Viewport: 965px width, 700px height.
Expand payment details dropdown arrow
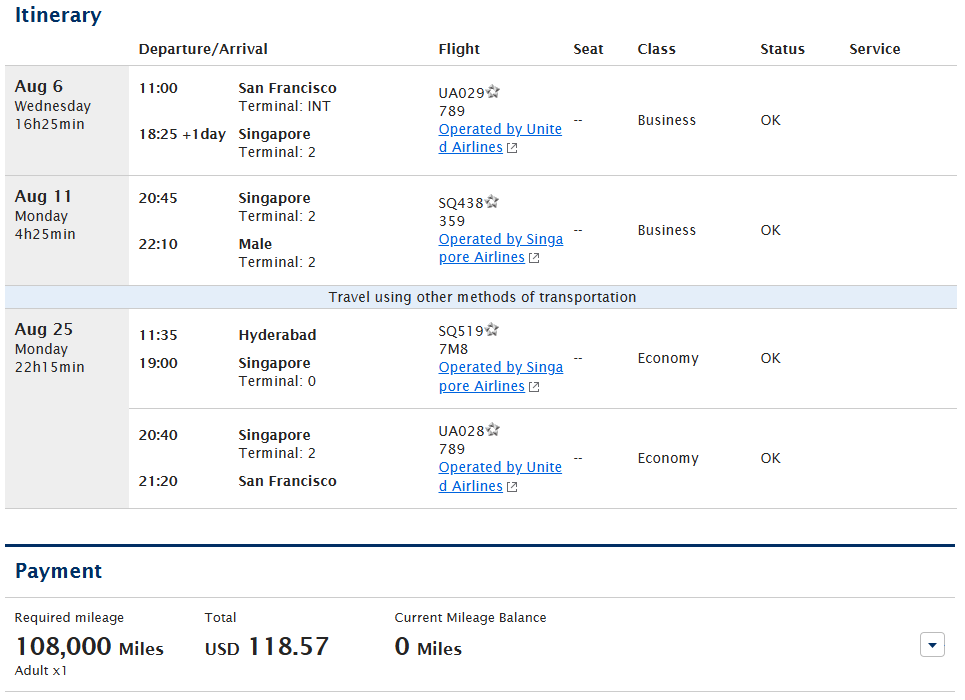point(932,645)
